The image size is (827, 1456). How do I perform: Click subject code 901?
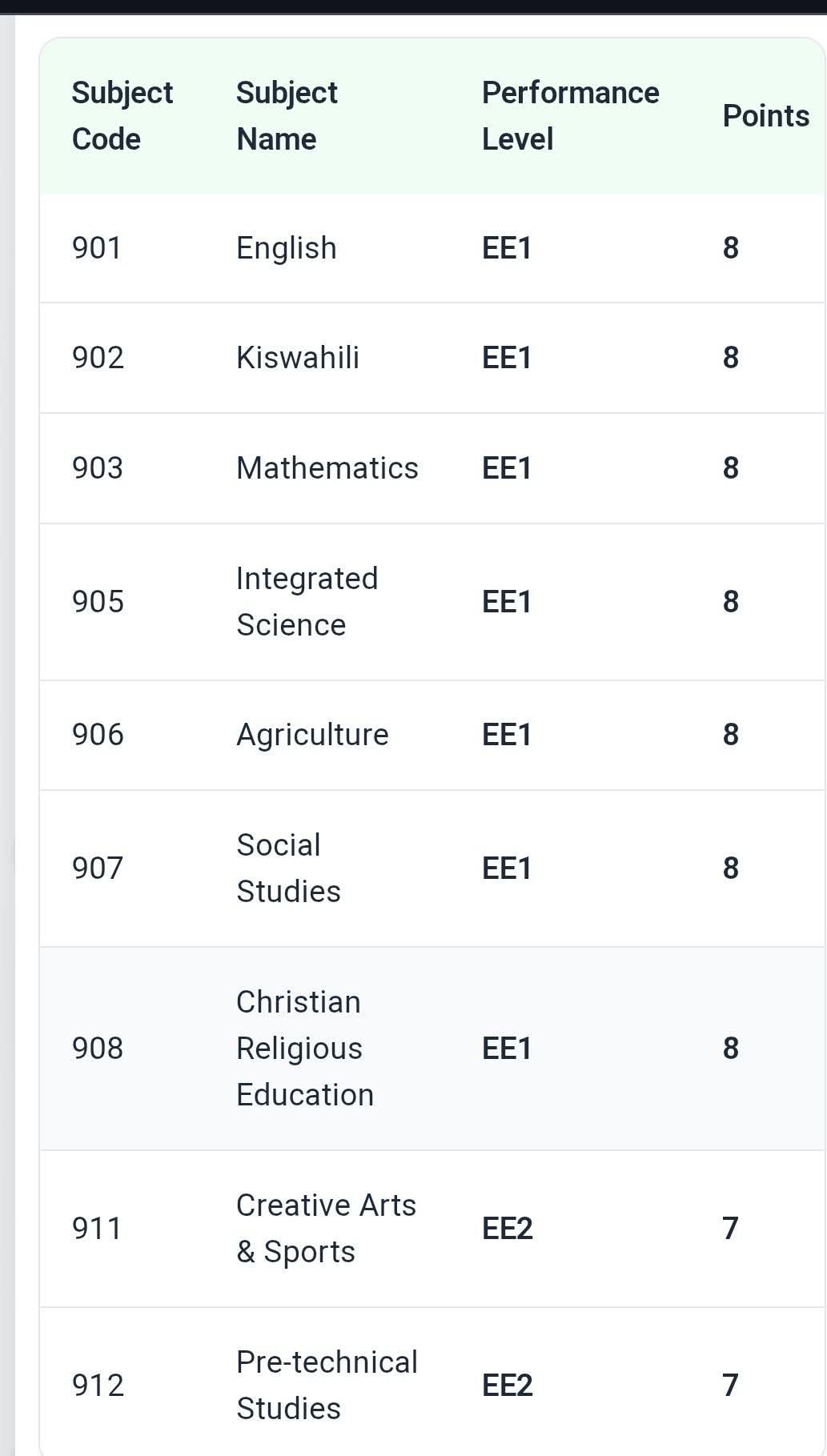(x=97, y=248)
